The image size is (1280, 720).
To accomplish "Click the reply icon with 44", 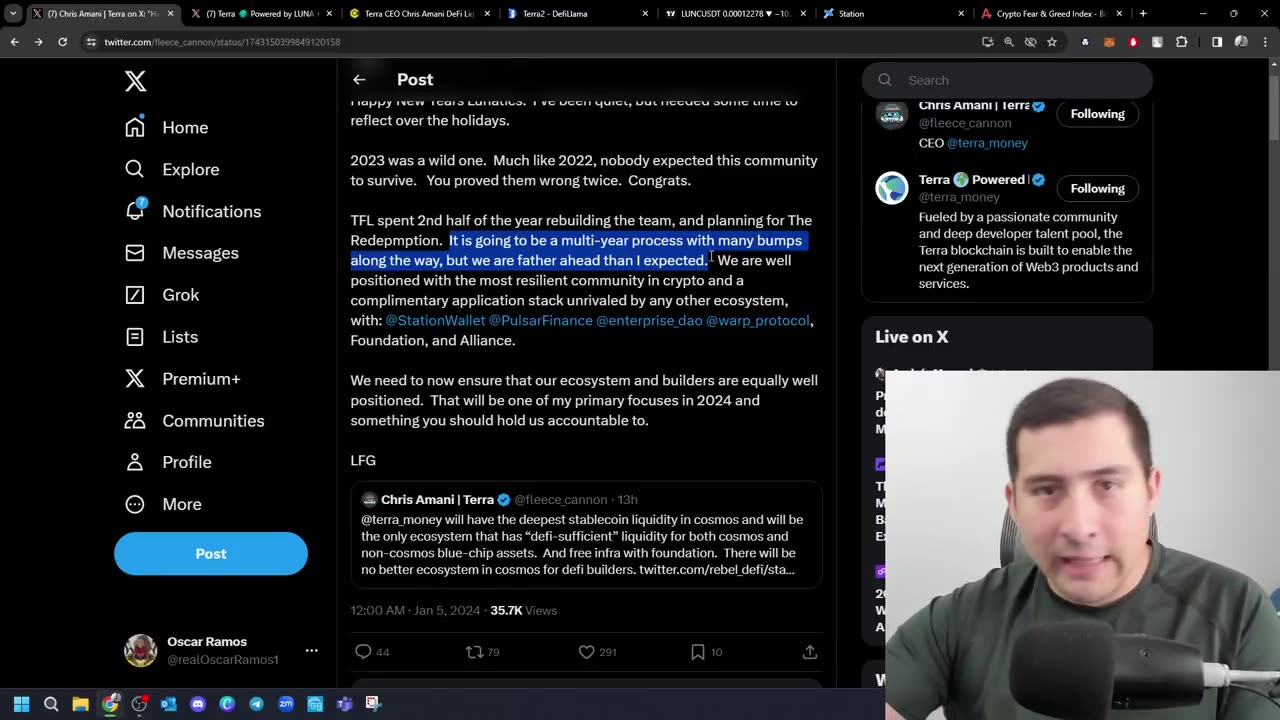I will click(364, 652).
